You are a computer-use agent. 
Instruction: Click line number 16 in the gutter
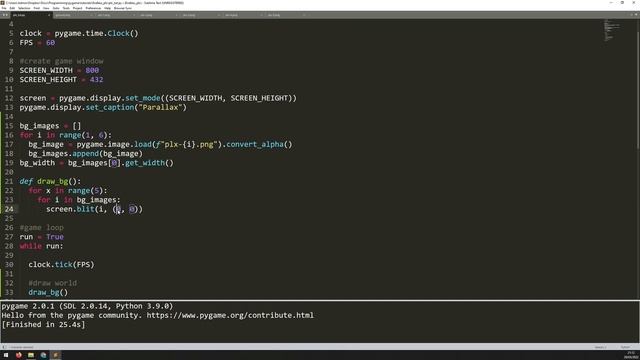pos(9,135)
